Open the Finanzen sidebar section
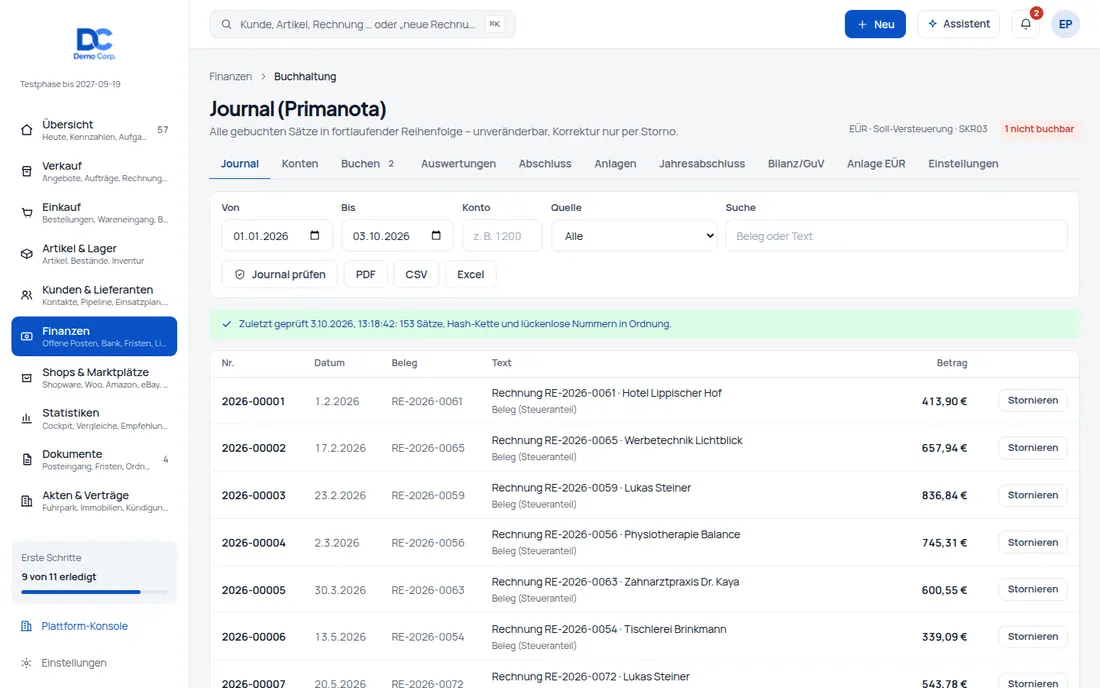 pyautogui.click(x=94, y=336)
